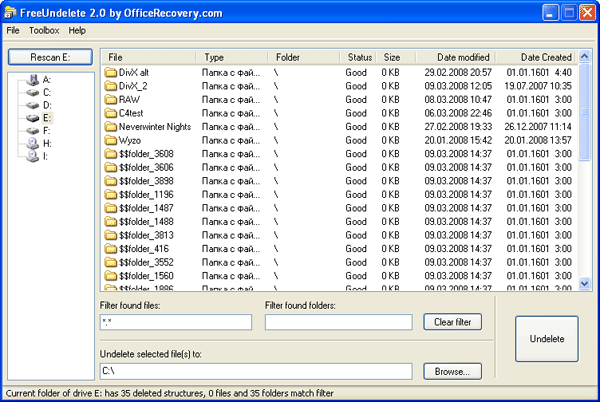This screenshot has width=600, height=402.
Task: Click the Good status of RAW row
Action: (x=356, y=99)
